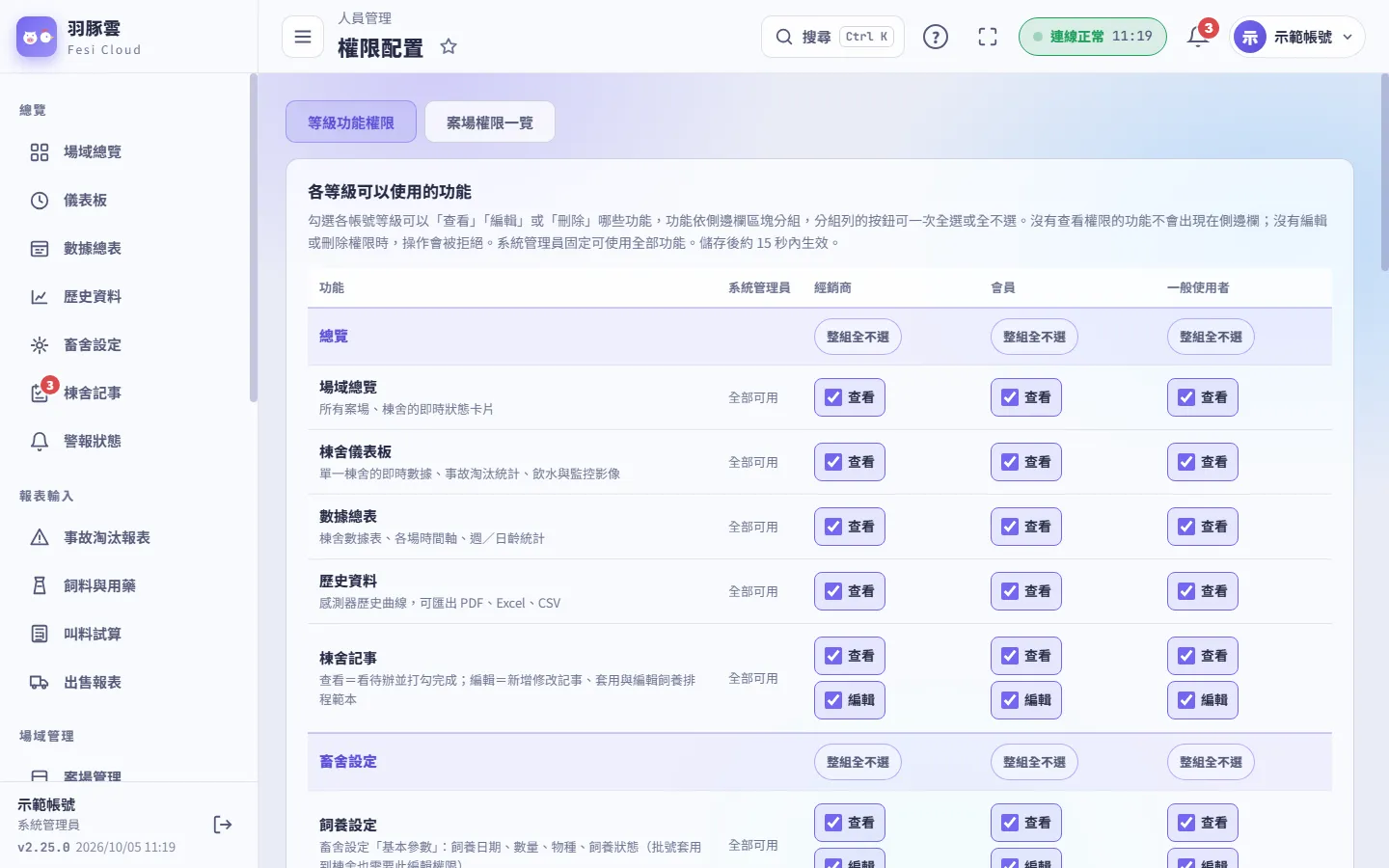Enter fullscreen mode via the expand icon
1389x868 pixels.
(x=988, y=37)
